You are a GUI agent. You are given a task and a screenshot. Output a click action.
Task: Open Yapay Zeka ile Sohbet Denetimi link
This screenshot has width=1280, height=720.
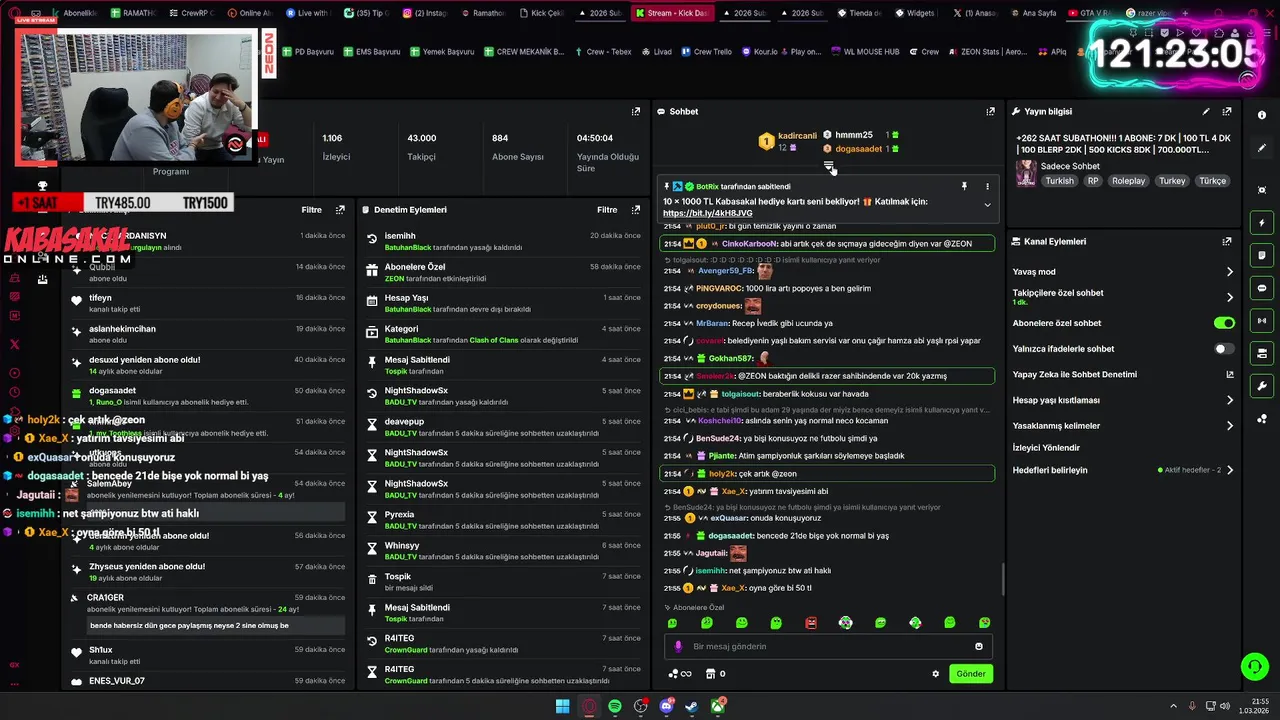(x=1123, y=374)
